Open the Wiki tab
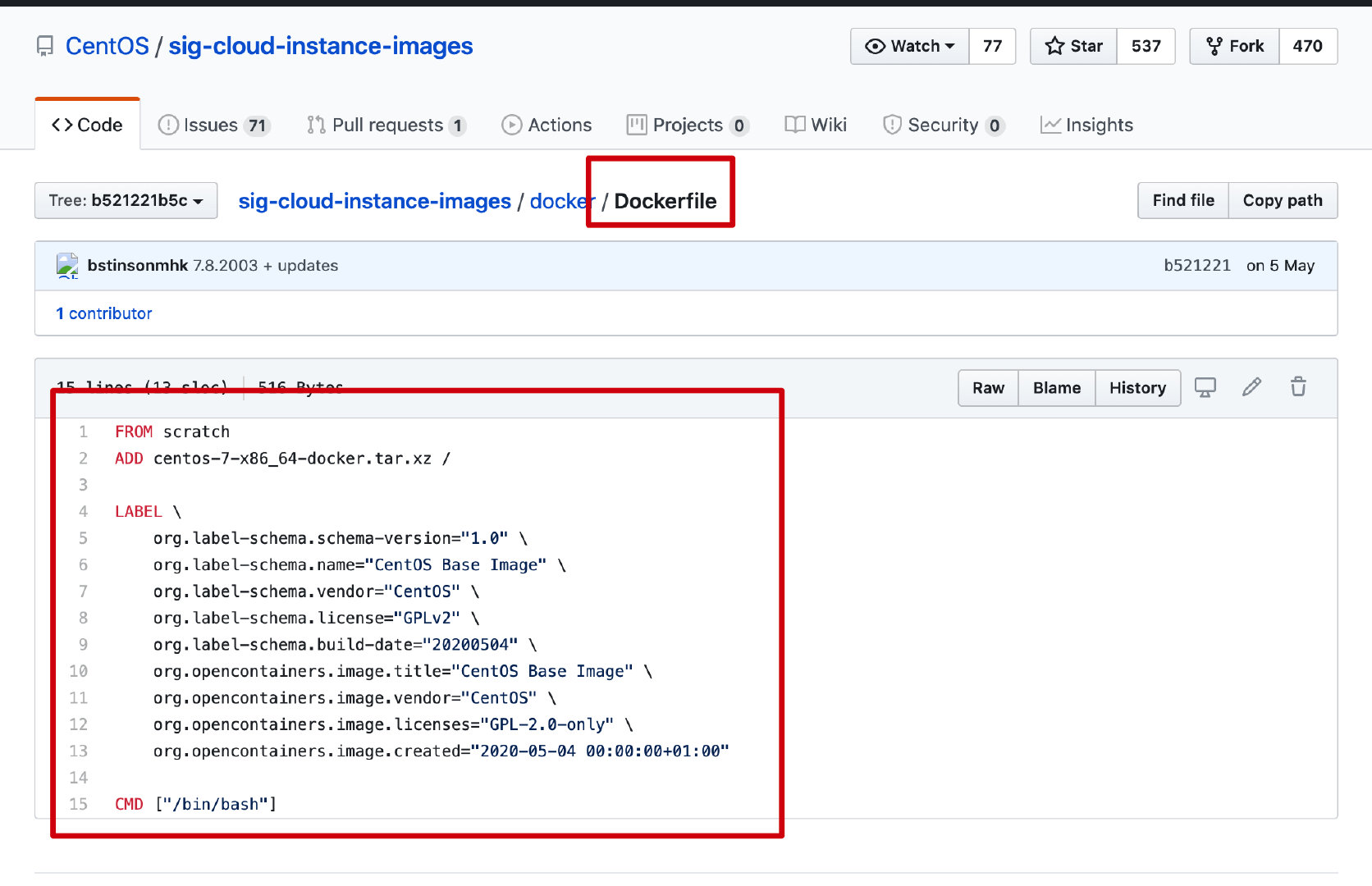Viewport: 1372px width, 886px height. pyautogui.click(x=816, y=125)
